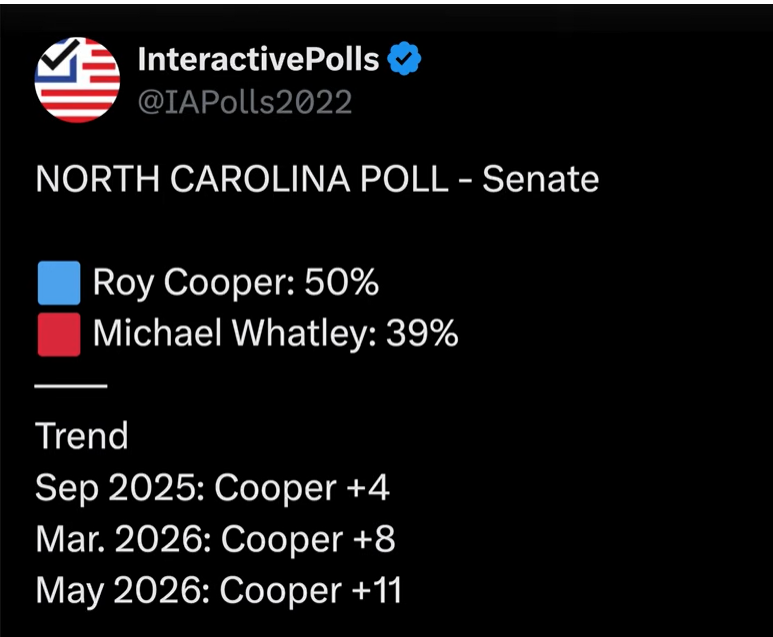Click the blue square next to Roy Cooper
This screenshot has height=637, width=773.
pyautogui.click(x=59, y=283)
